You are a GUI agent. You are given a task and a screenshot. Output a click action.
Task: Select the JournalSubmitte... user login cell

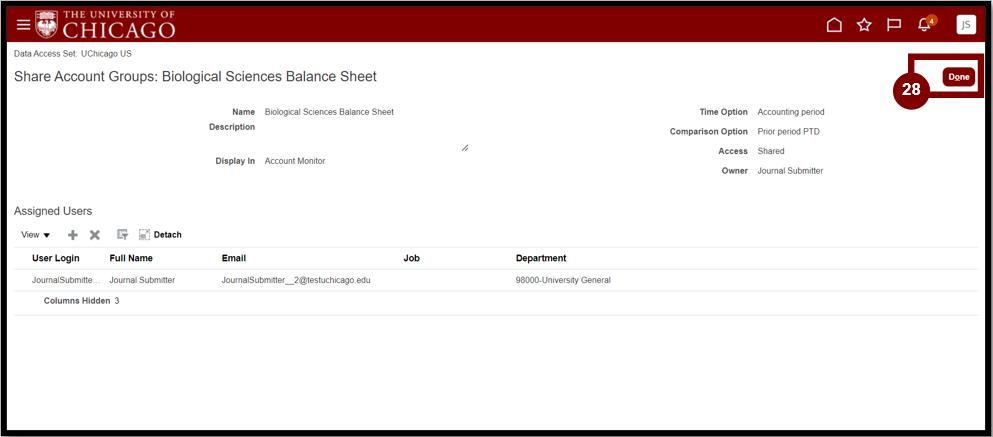coord(66,280)
